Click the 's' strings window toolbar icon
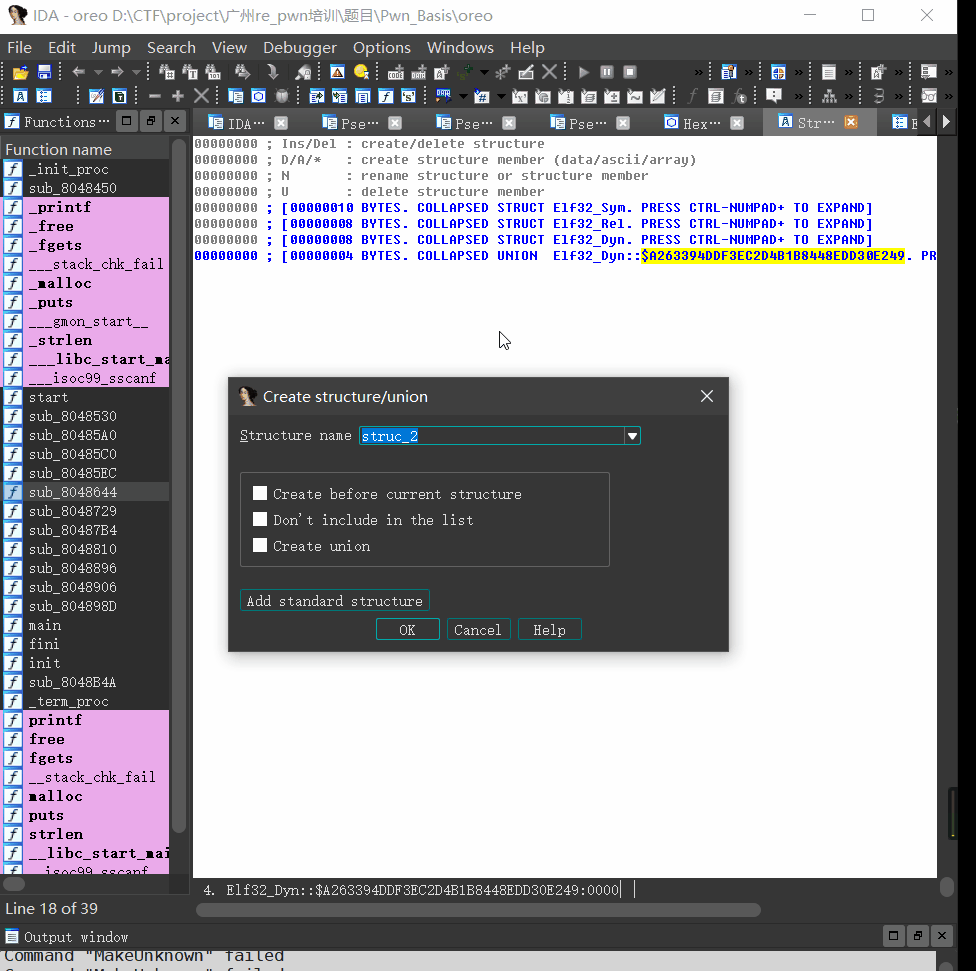976x971 pixels. point(408,96)
